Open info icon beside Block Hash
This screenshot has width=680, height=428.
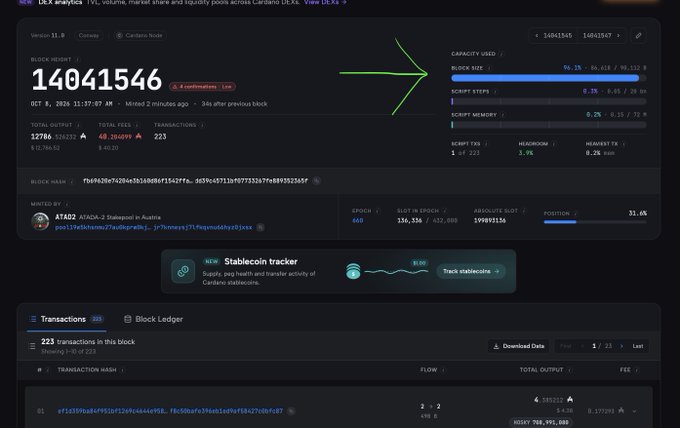pos(72,182)
